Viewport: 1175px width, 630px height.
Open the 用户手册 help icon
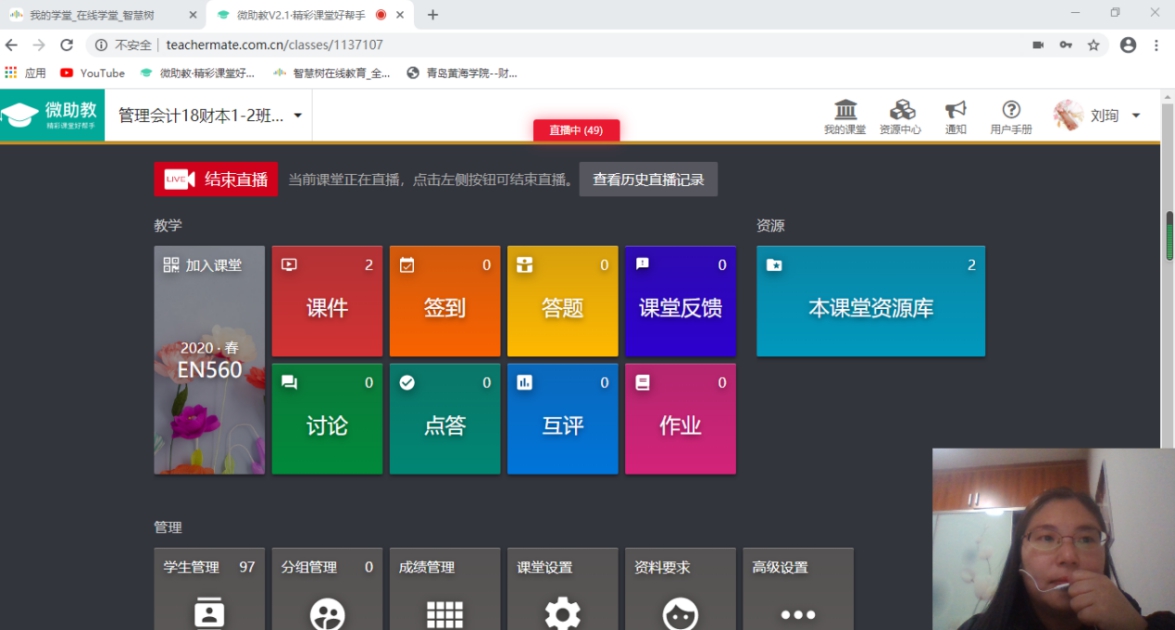click(x=1011, y=117)
